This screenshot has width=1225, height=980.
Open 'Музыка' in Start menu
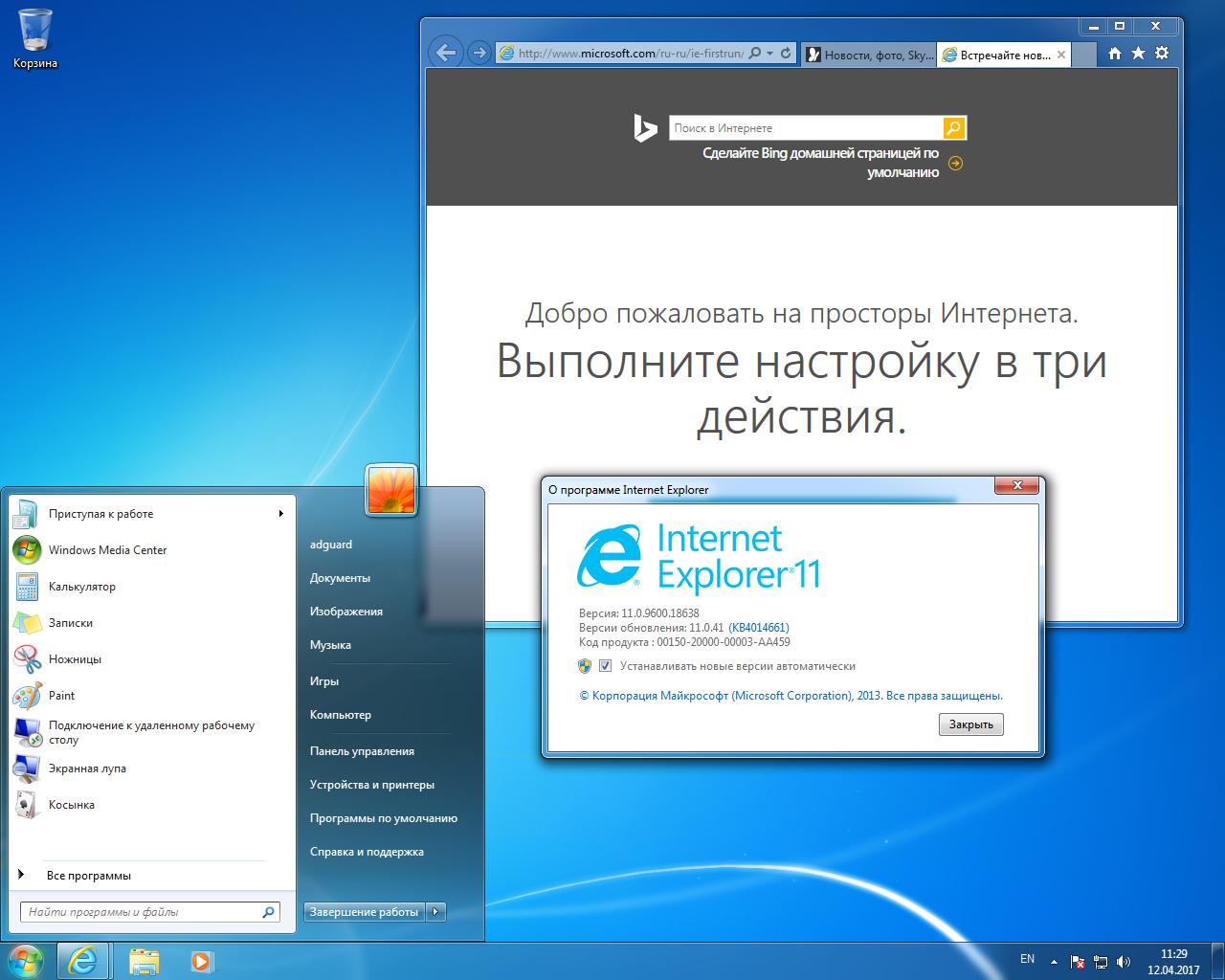[x=330, y=645]
